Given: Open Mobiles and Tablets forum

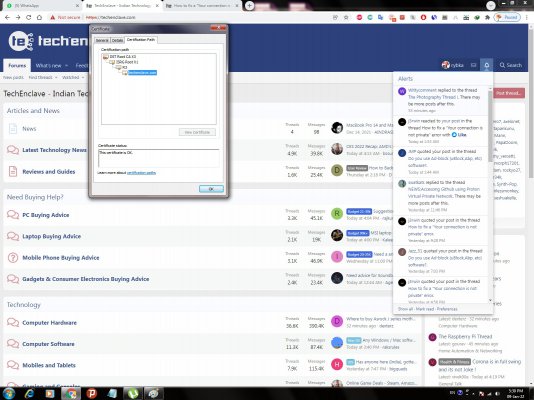Looking at the screenshot, I should coord(49,365).
